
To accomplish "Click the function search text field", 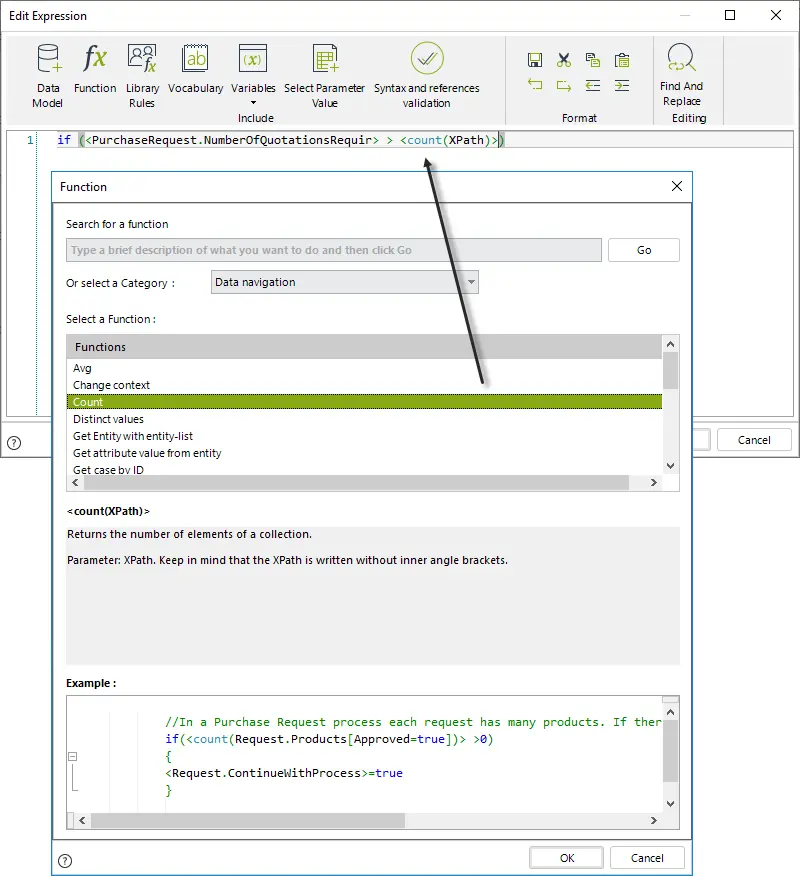I will (334, 250).
